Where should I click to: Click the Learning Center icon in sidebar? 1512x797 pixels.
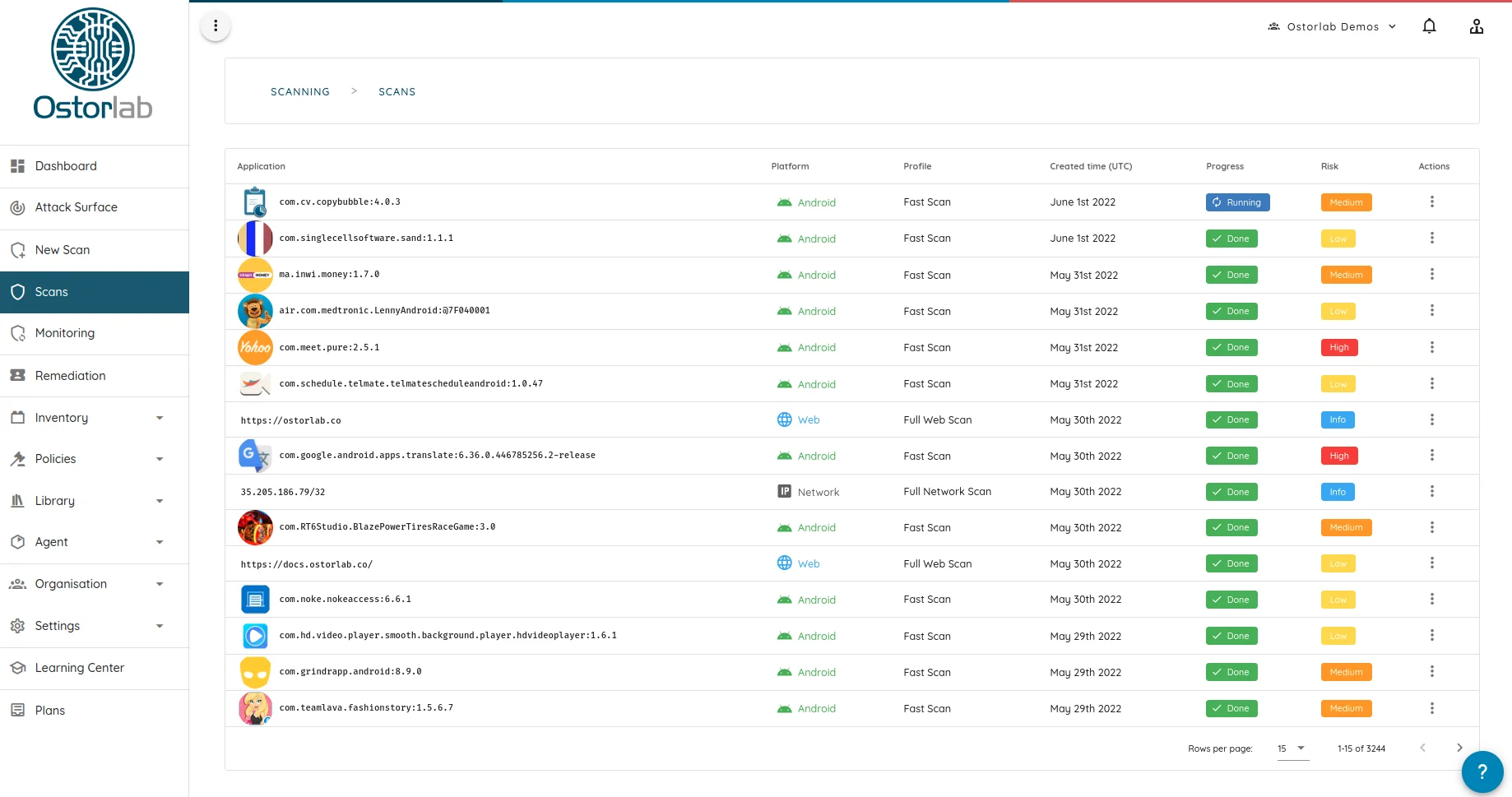17,668
